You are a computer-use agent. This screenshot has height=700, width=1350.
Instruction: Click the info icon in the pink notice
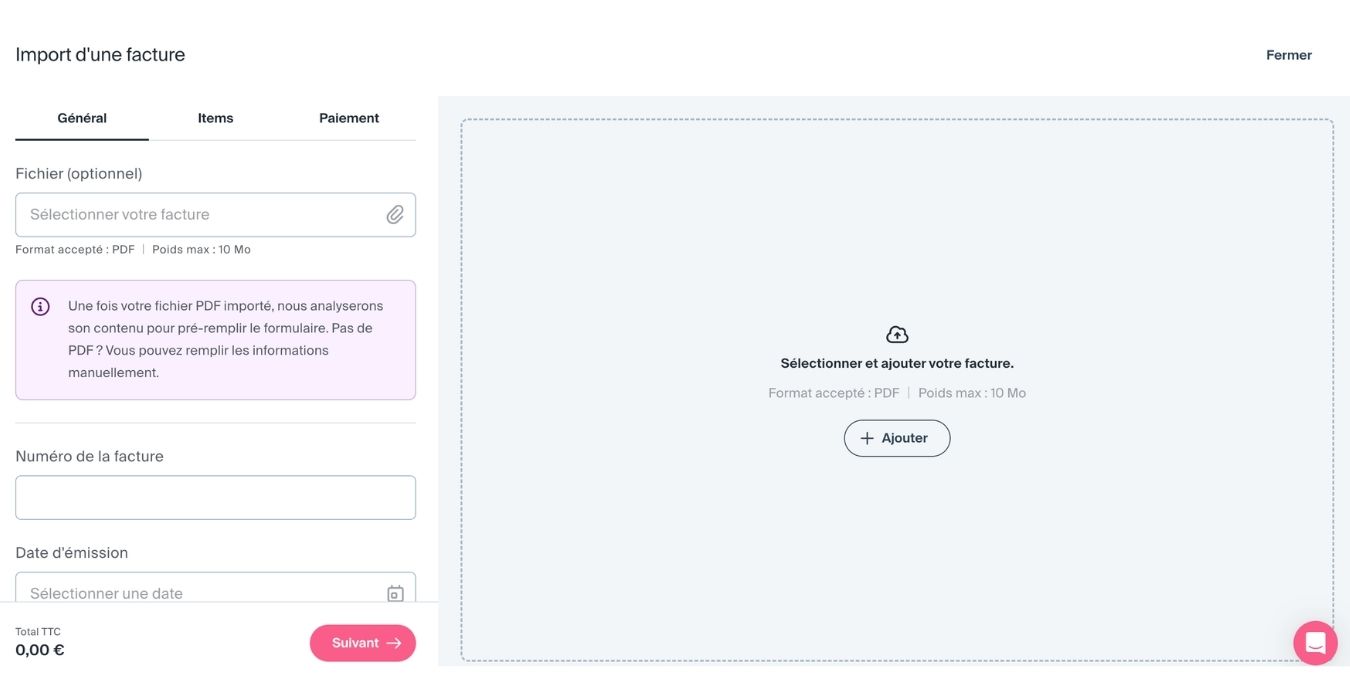click(x=41, y=307)
